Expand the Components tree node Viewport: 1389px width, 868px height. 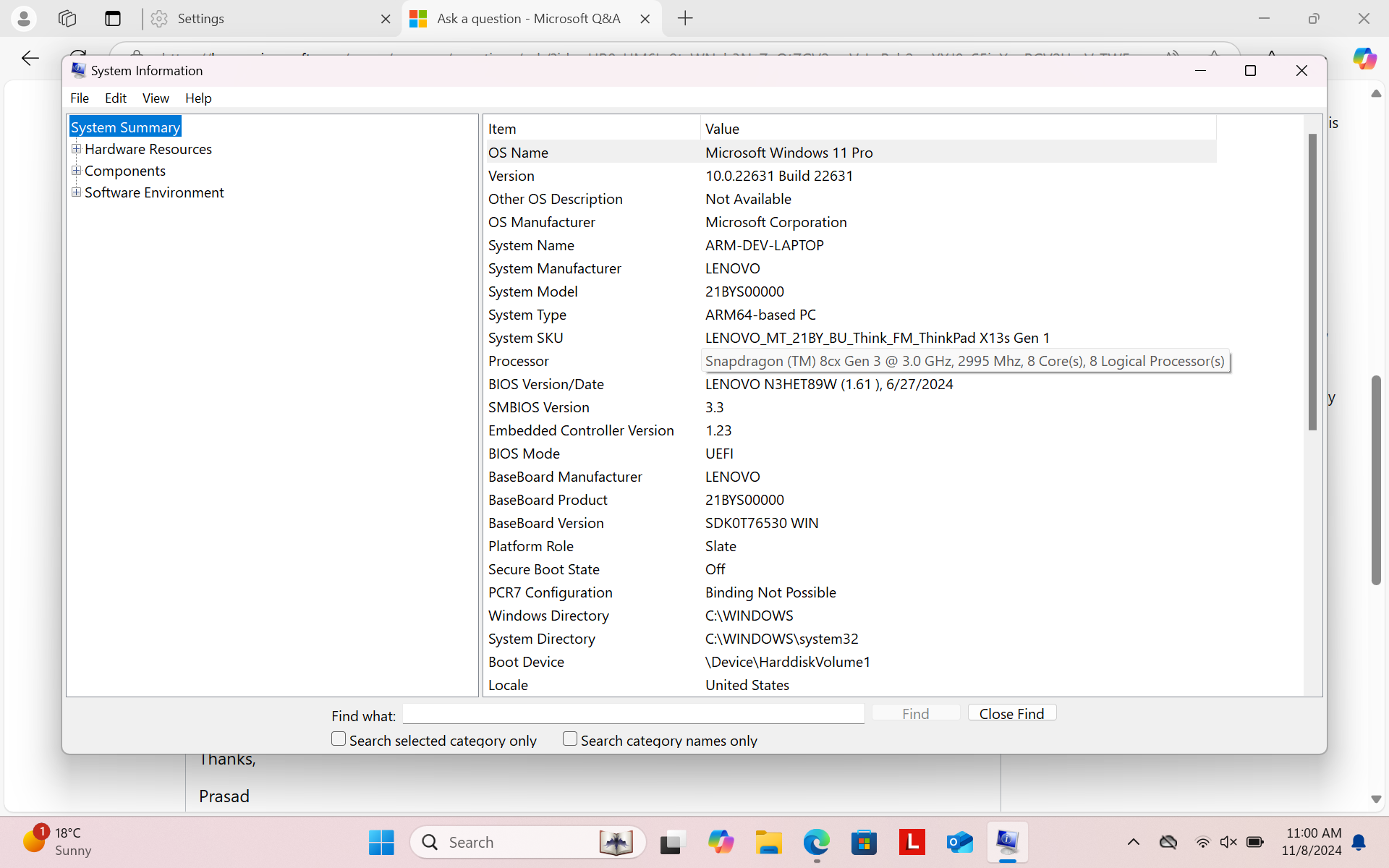[x=76, y=171]
